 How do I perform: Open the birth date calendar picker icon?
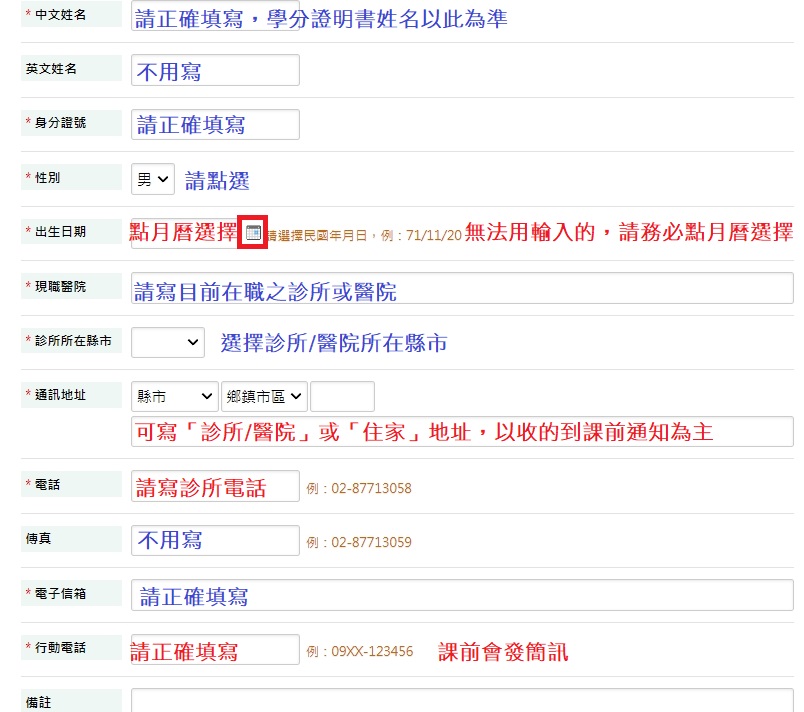tap(253, 233)
